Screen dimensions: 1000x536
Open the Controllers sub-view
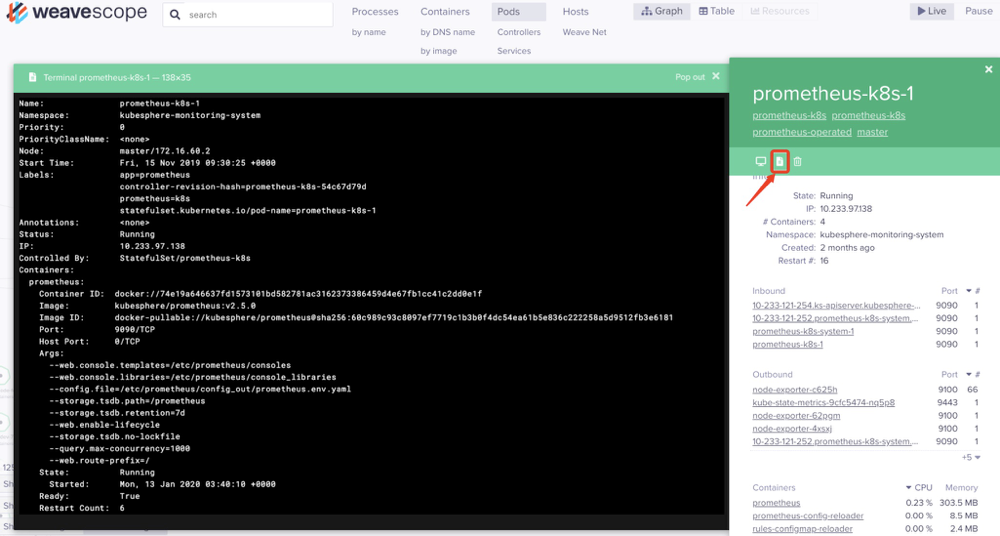518,32
